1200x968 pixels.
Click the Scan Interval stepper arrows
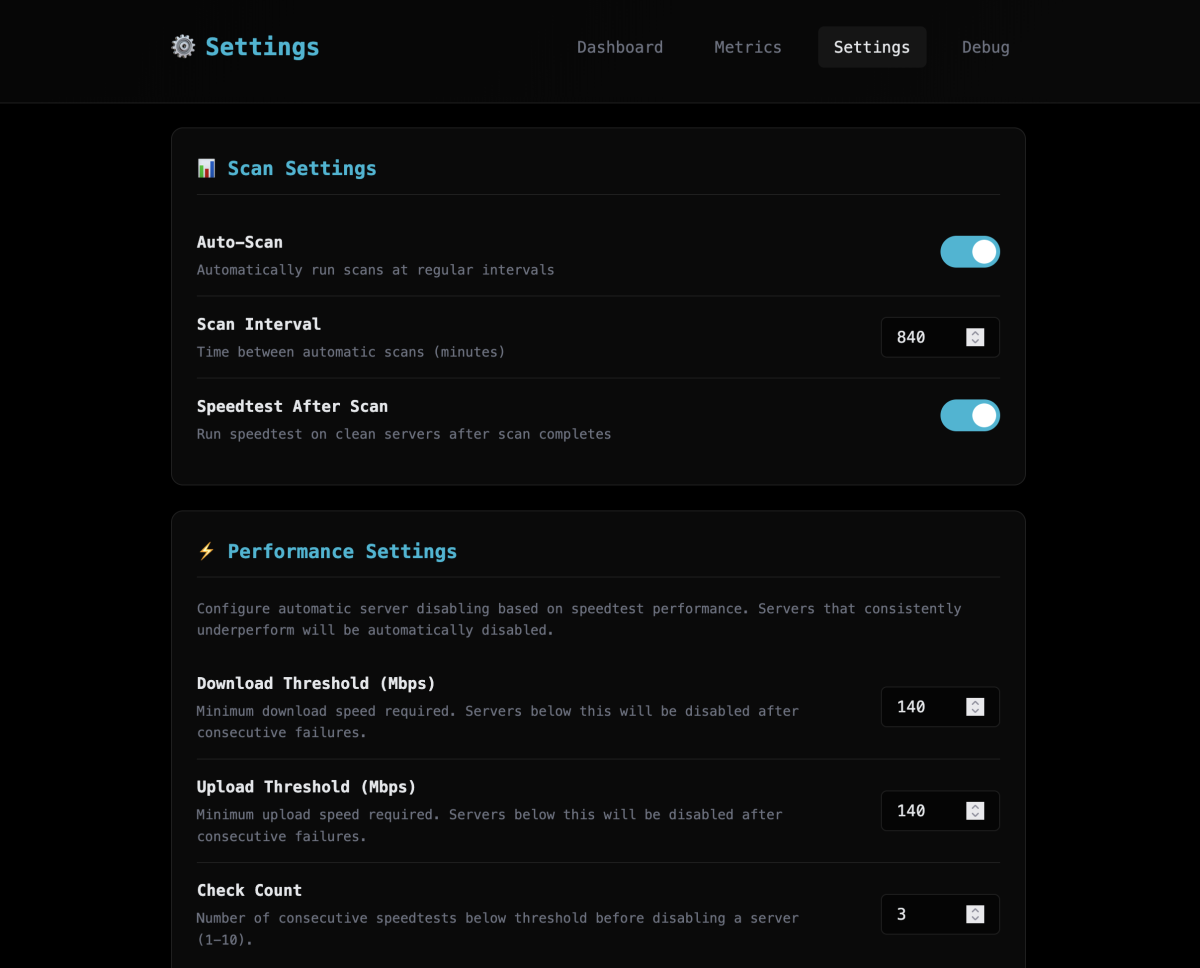975,338
